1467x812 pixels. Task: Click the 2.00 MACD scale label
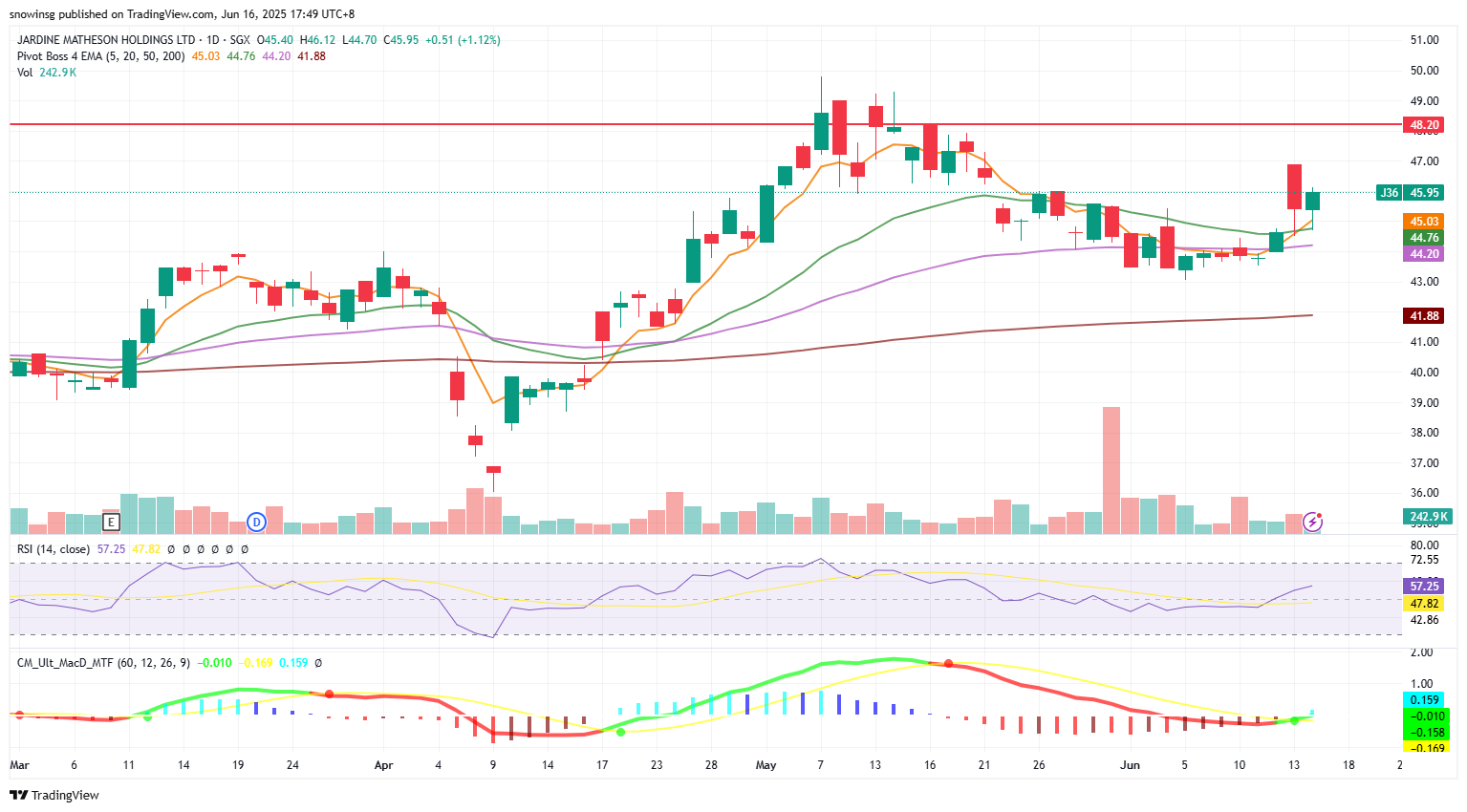(x=1422, y=653)
